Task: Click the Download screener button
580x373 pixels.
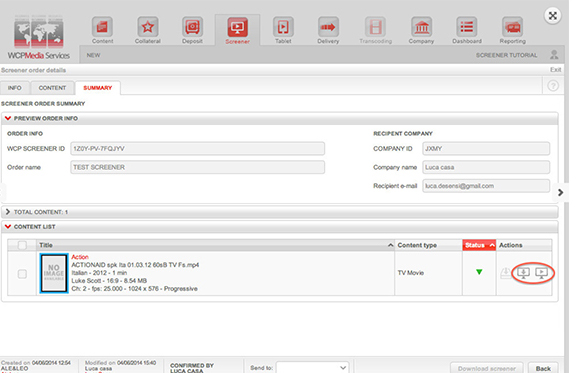Action: coord(486,368)
